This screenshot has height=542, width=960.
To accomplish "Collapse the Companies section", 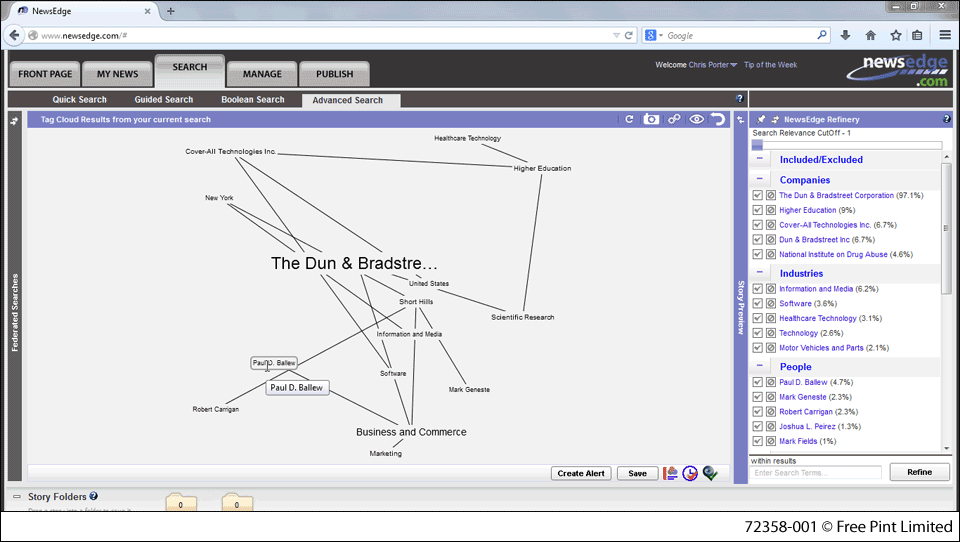I will pos(760,180).
